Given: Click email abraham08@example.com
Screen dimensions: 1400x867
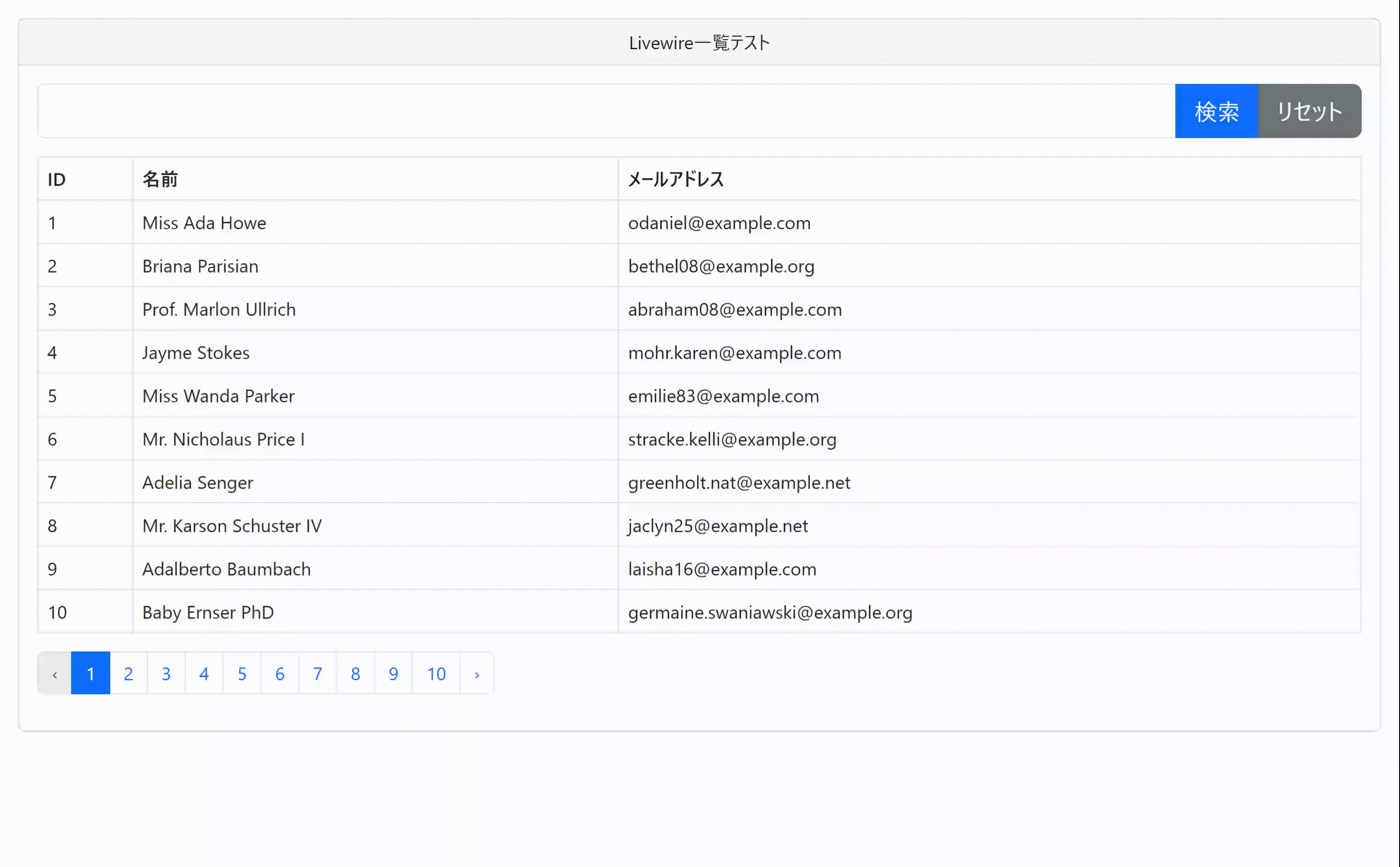Looking at the screenshot, I should coord(735,309).
